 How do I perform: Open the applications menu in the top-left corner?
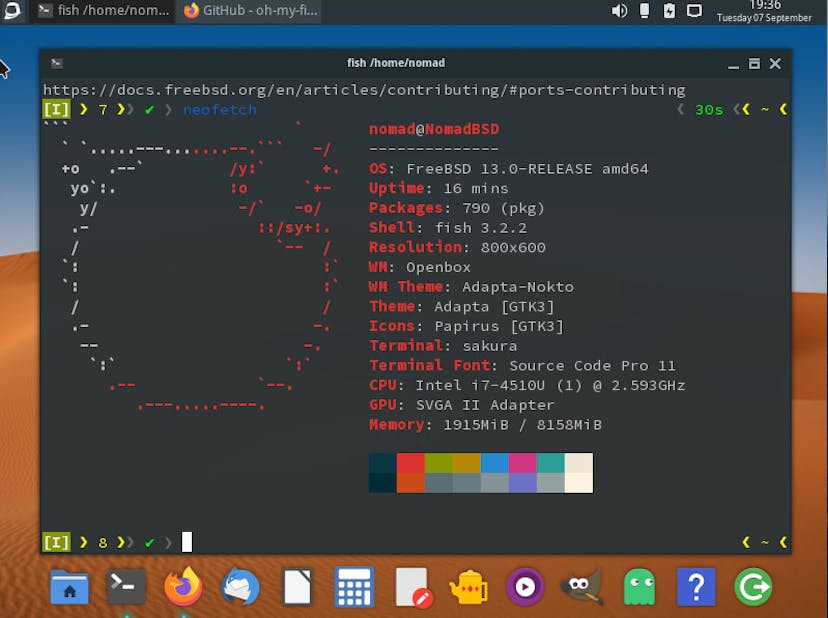pos(11,11)
